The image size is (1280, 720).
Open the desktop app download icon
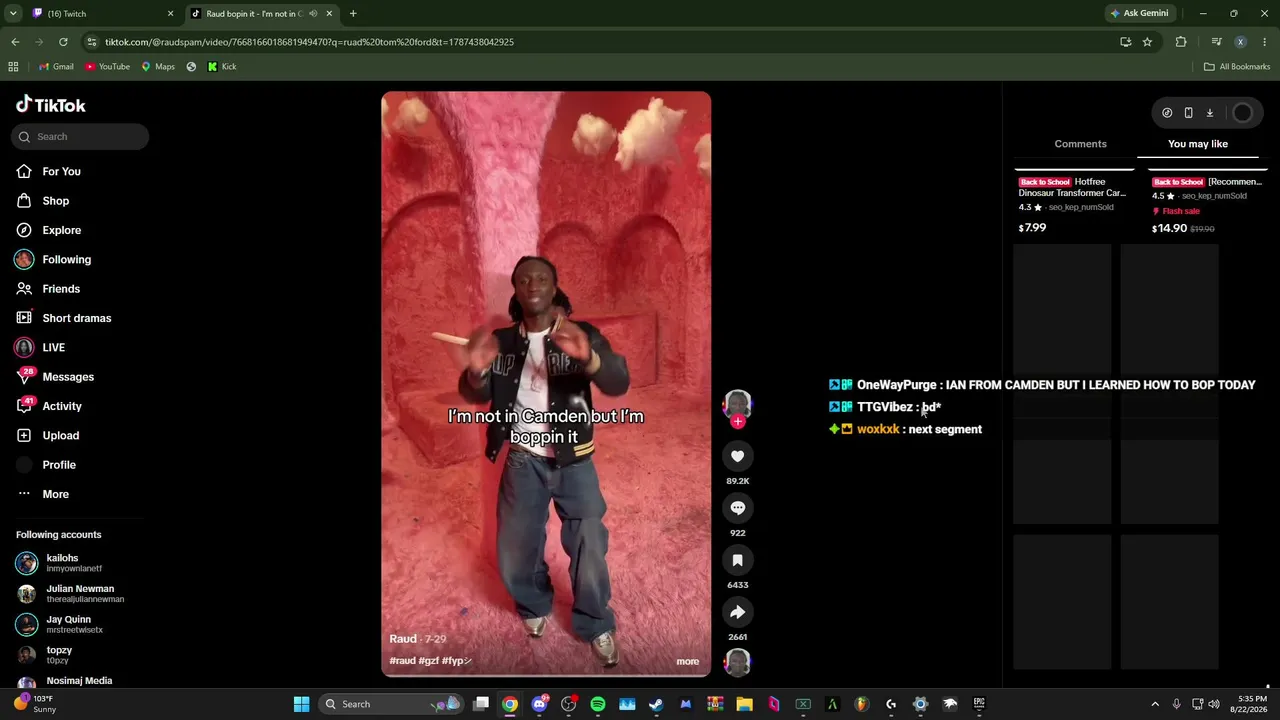coord(1209,113)
